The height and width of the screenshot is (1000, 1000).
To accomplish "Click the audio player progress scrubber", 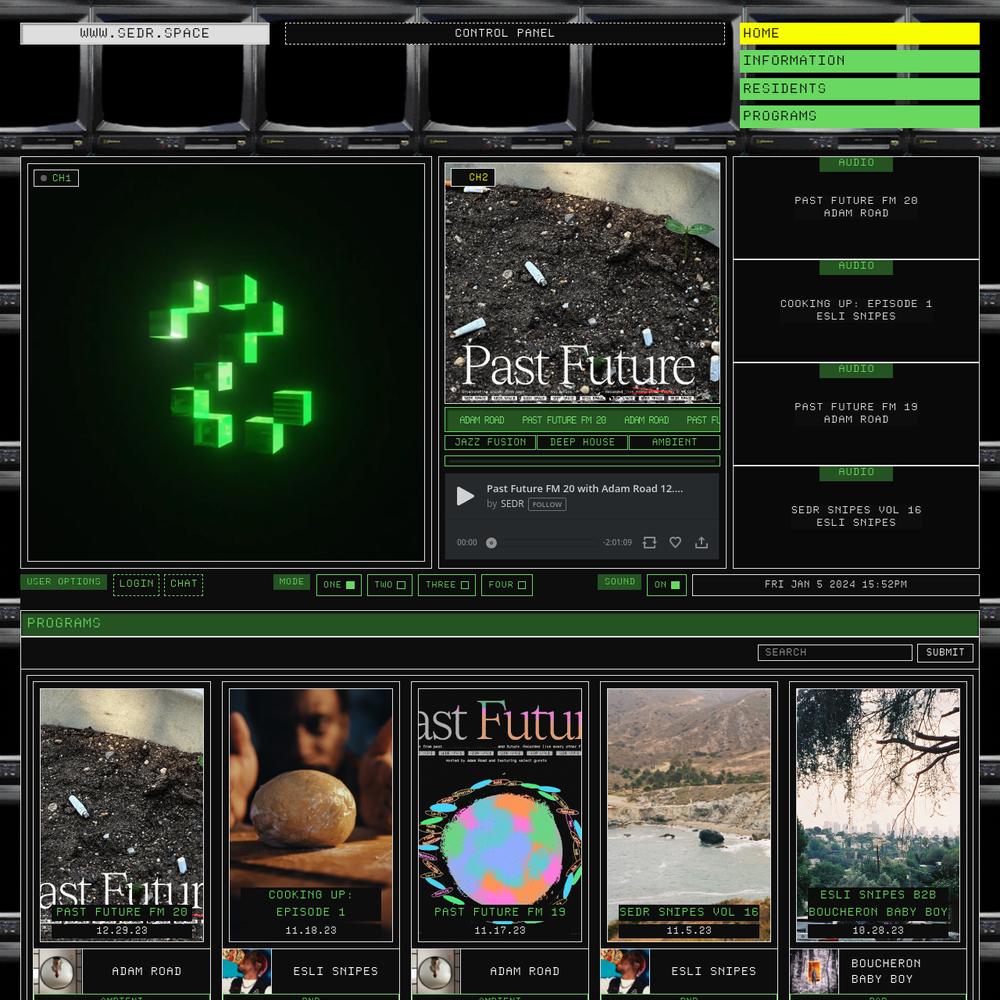I will coord(491,543).
